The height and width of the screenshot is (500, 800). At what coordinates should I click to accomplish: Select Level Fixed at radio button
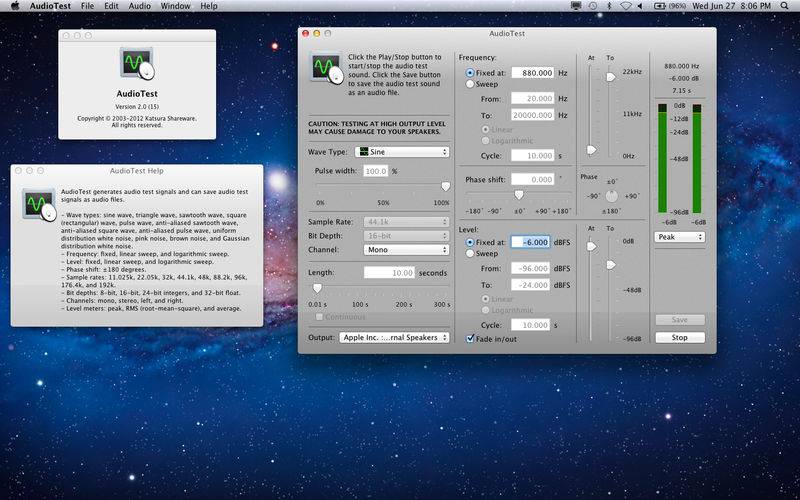(x=470, y=242)
